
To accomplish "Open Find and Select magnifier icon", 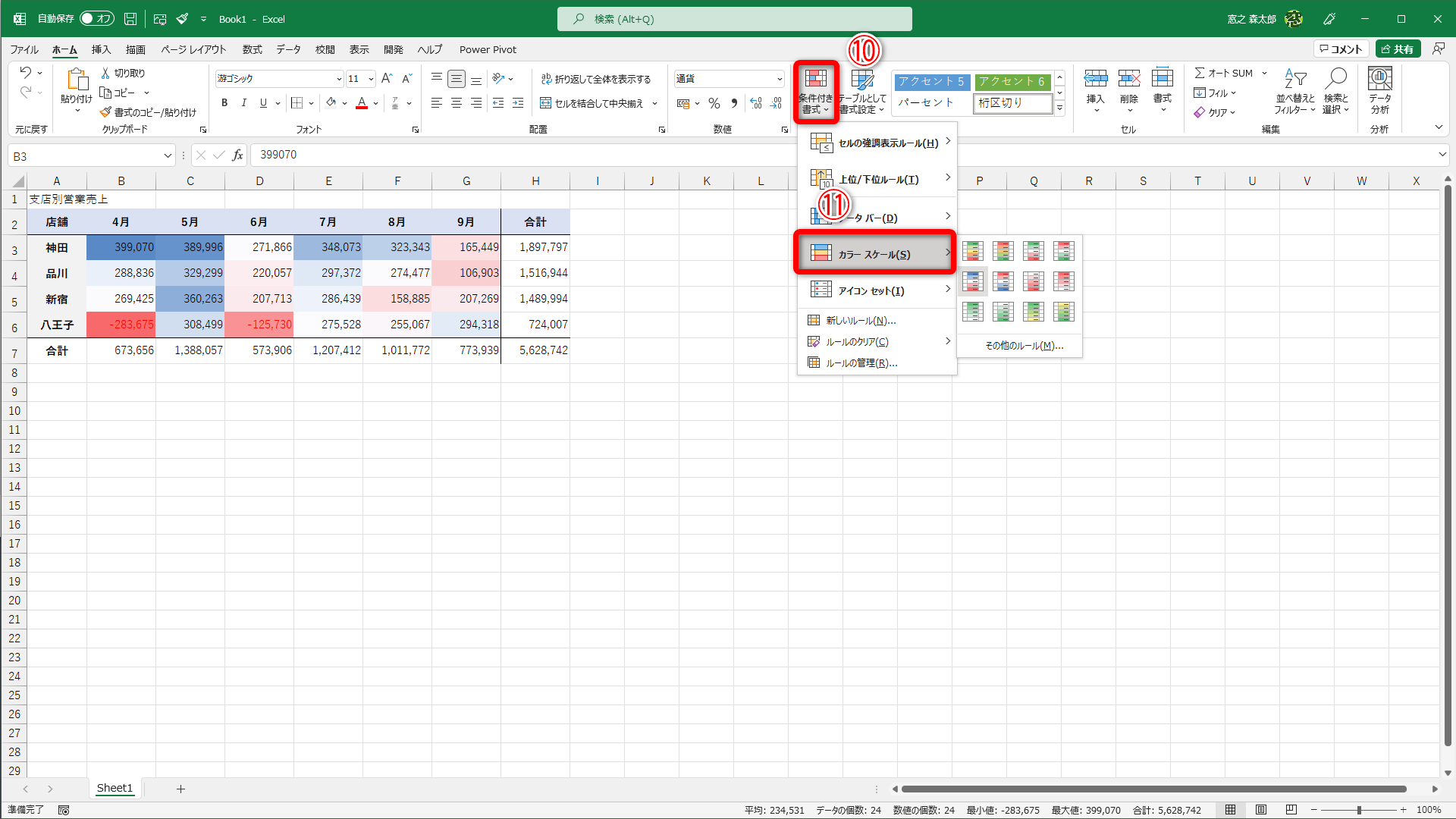I will coord(1335,89).
